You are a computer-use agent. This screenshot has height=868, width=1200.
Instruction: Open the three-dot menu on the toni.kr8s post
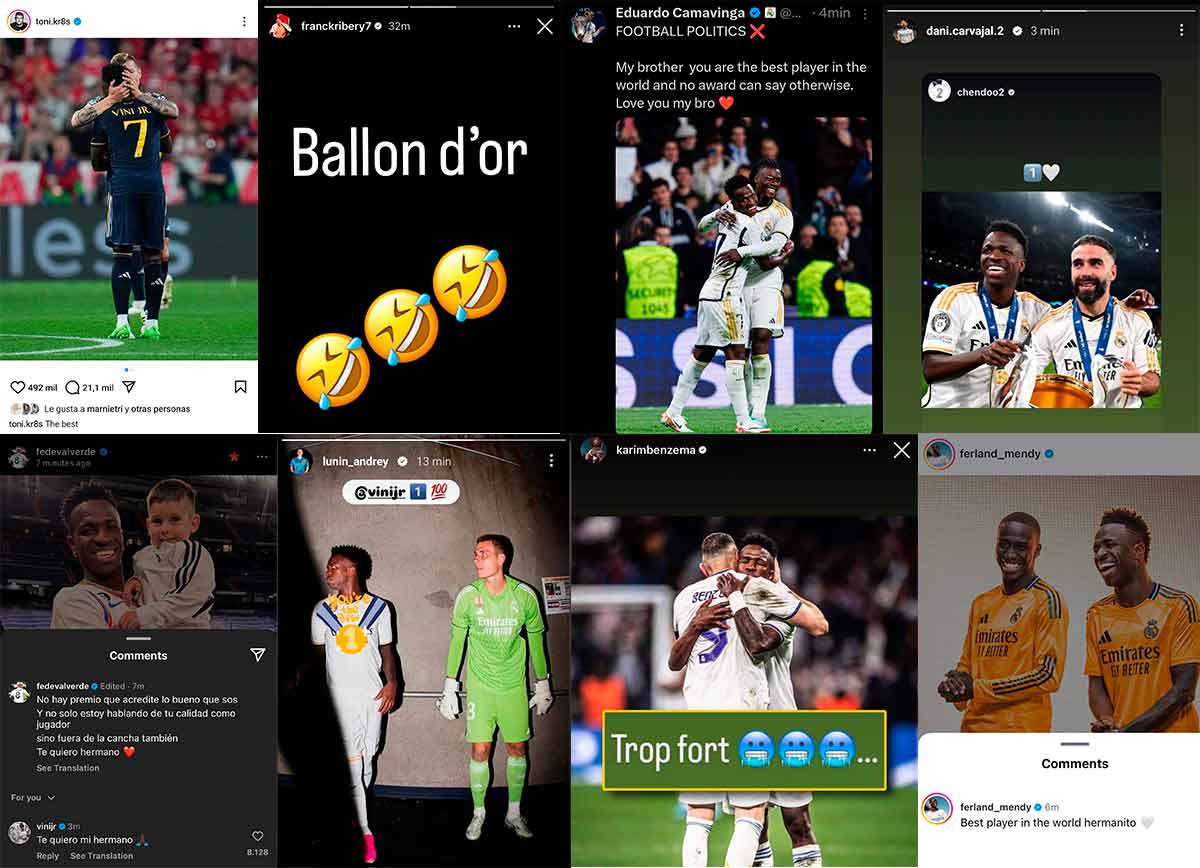coord(244,21)
